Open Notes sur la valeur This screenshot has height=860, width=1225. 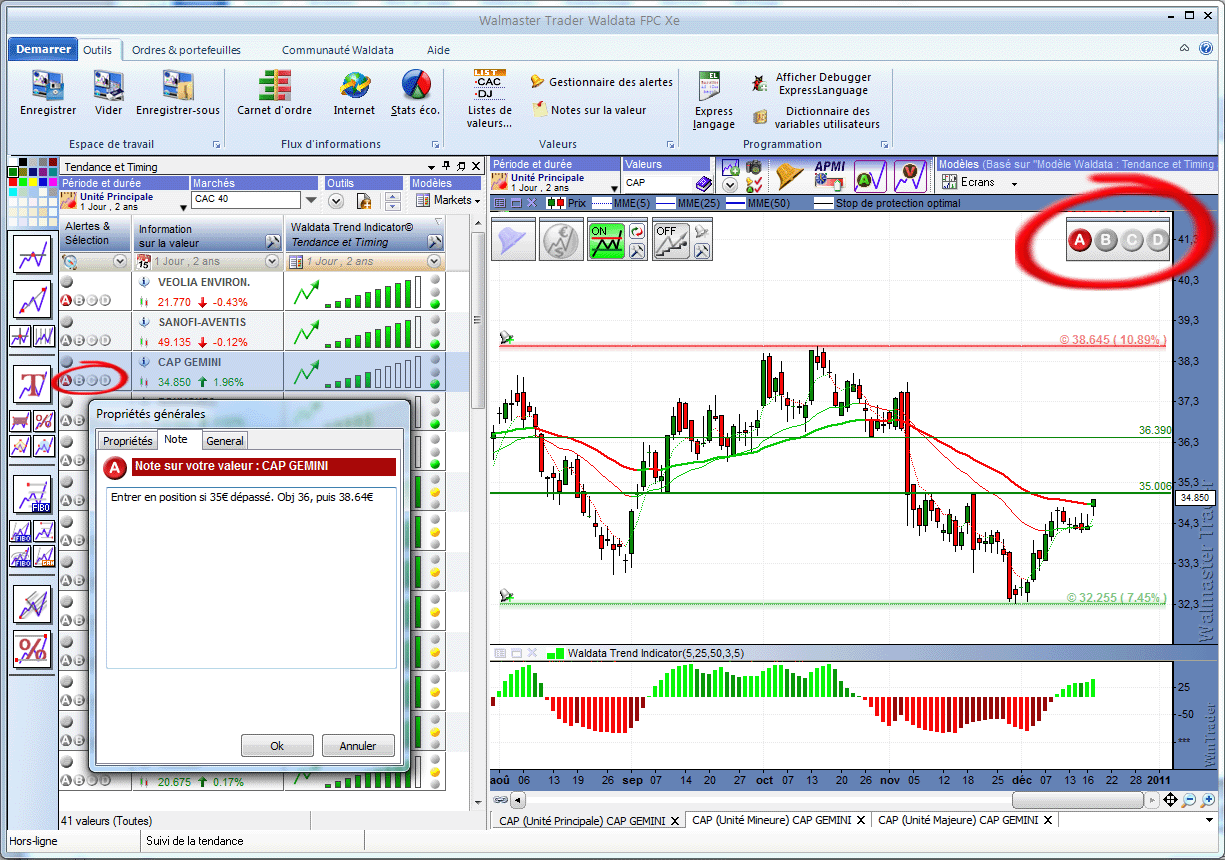point(589,110)
